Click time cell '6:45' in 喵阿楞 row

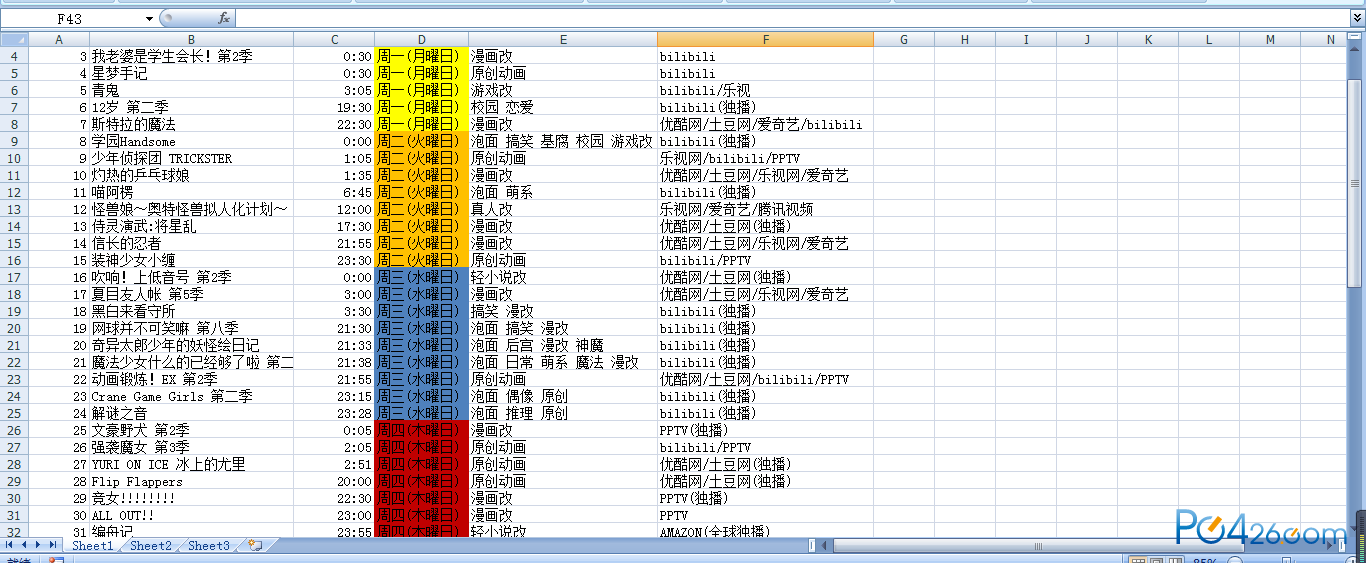click(x=334, y=193)
